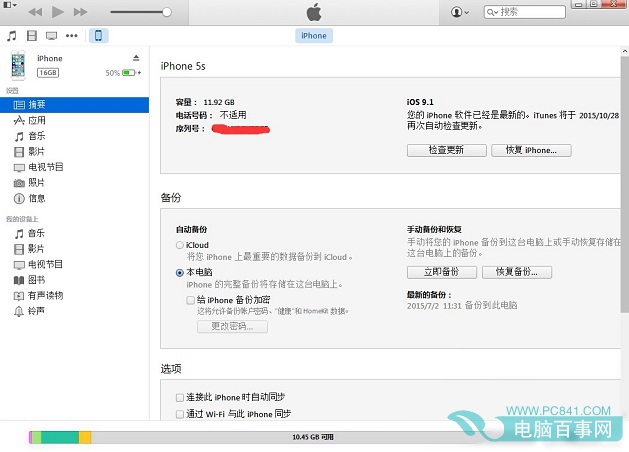Click the search input field
629x452 pixels.
[525, 12]
